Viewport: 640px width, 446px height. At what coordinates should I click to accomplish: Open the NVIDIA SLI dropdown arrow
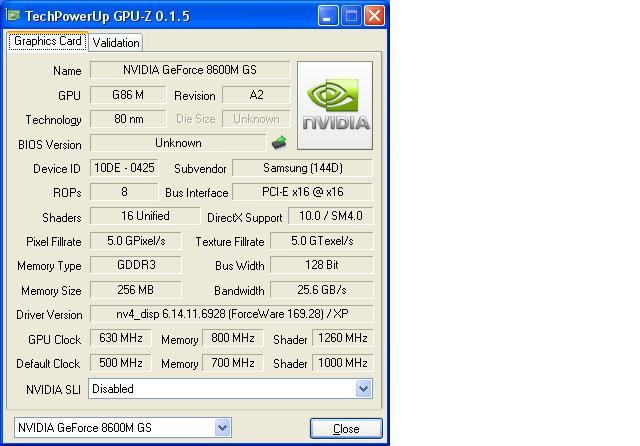363,388
